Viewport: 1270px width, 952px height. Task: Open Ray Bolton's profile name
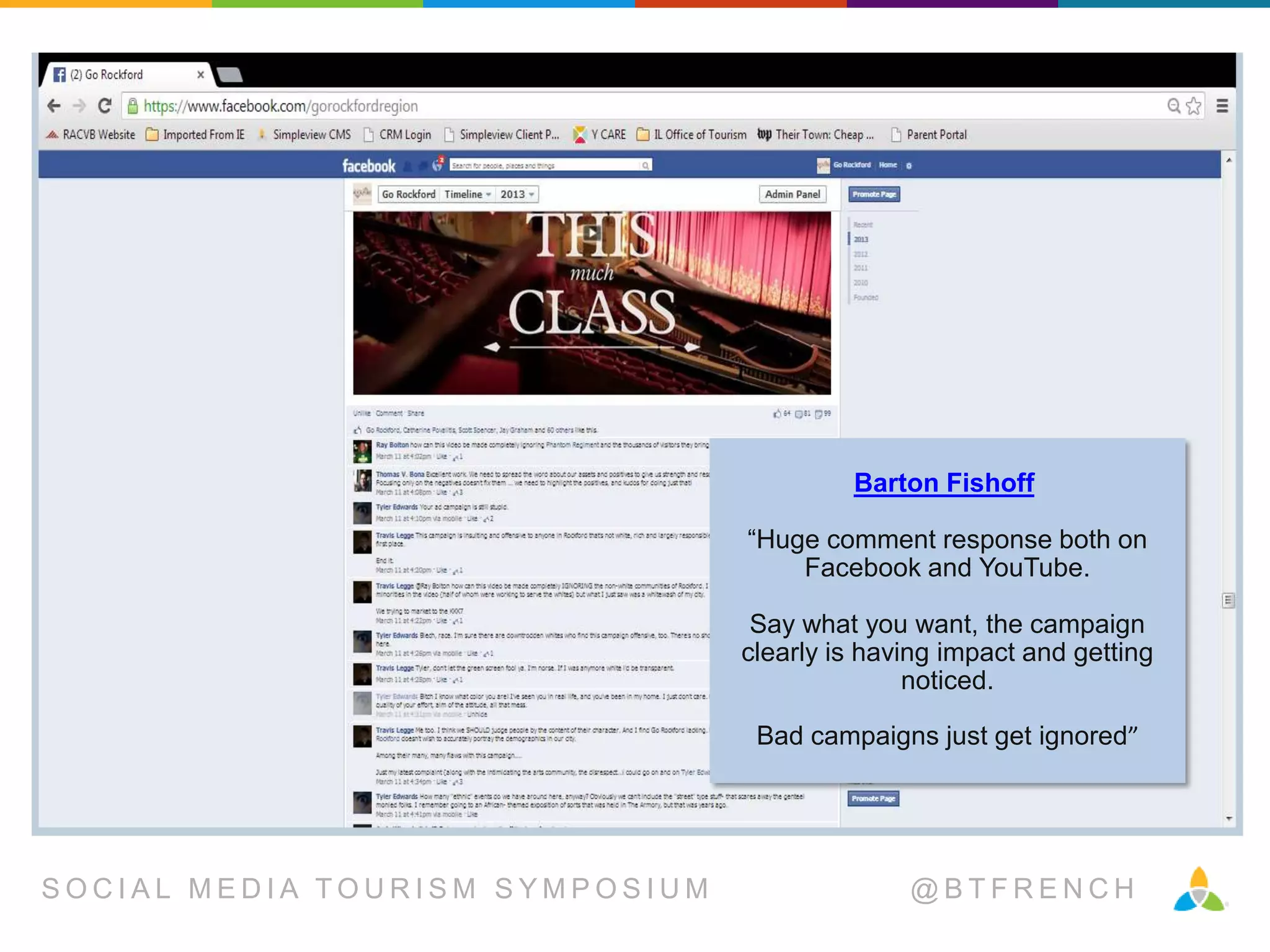[392, 445]
